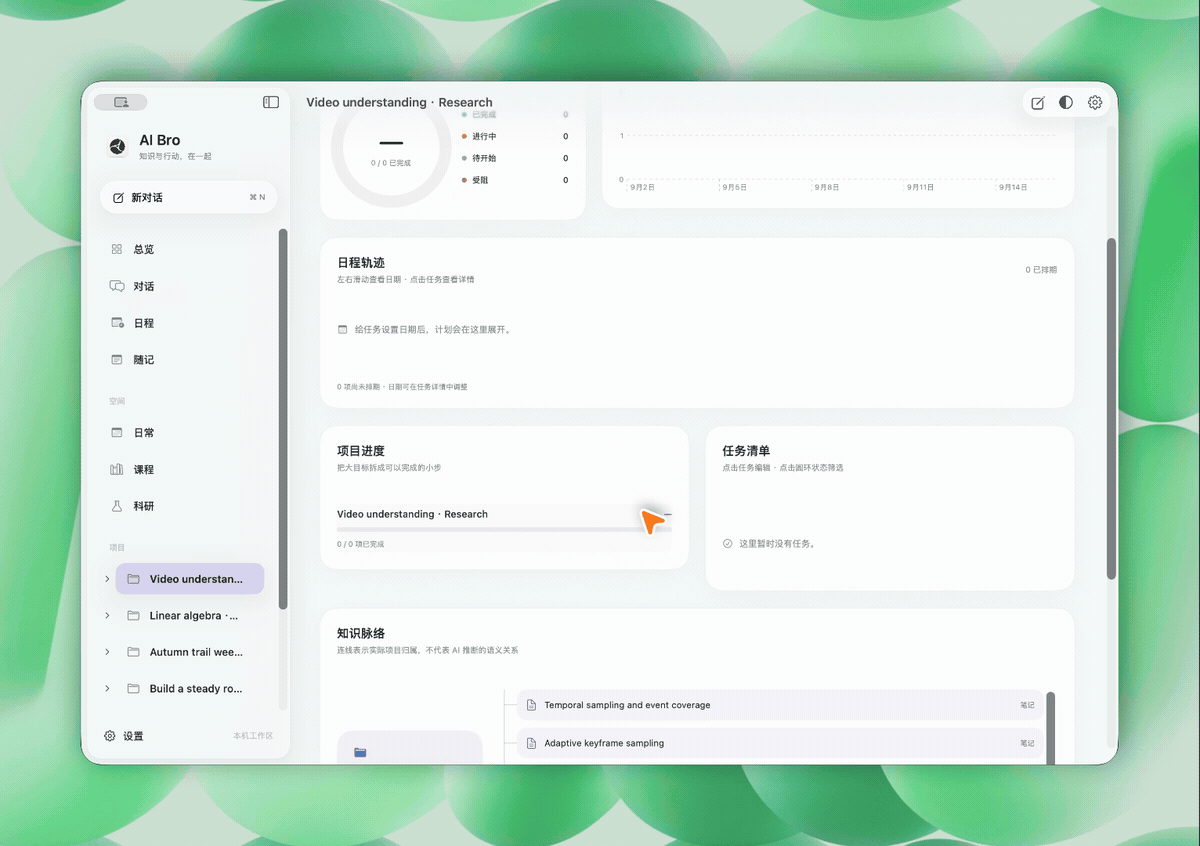Click the 日程轨迹 heading

click(361, 262)
